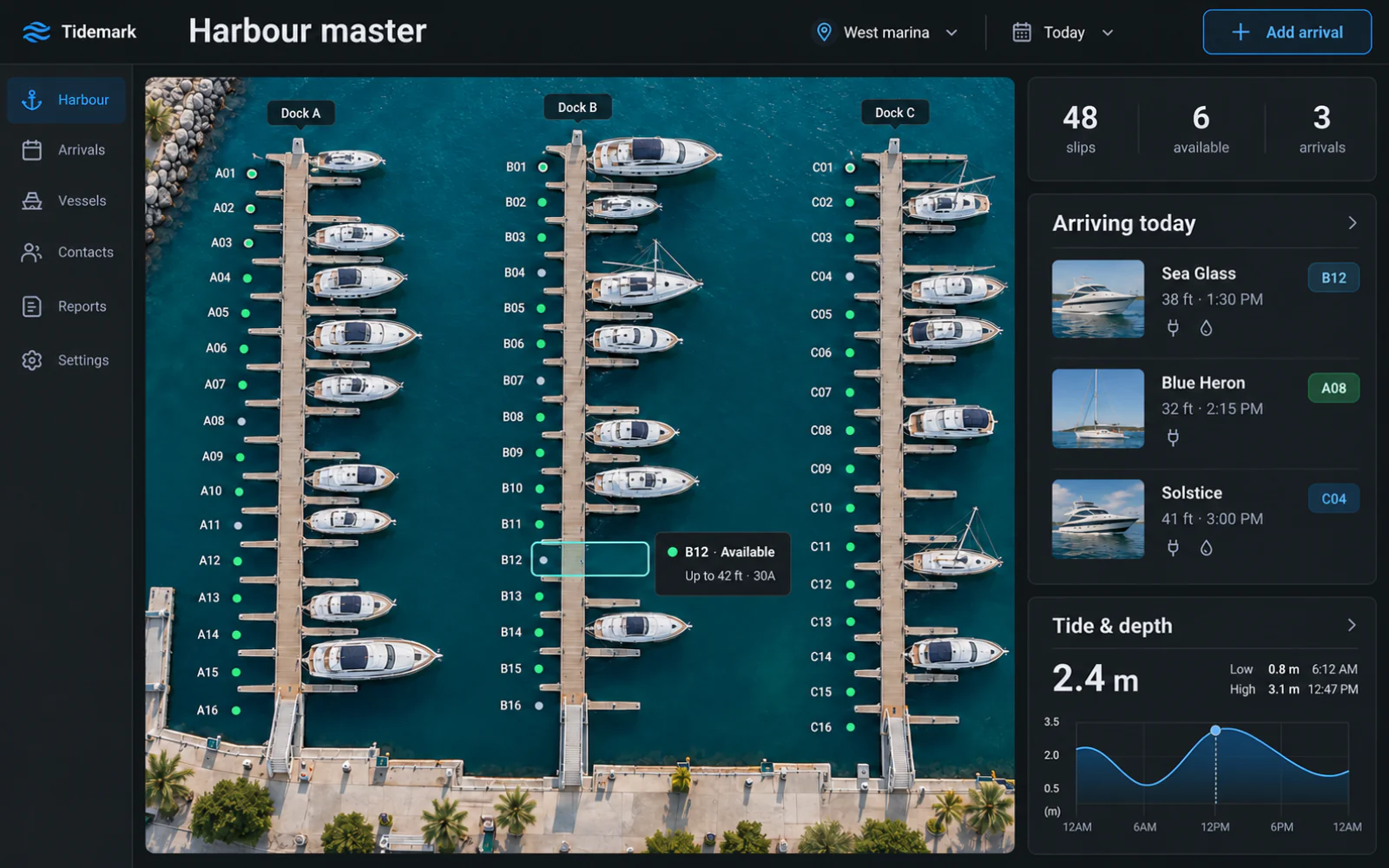Click the Sea Glass vessel name
Screen dimensions: 1389x868
(1198, 273)
